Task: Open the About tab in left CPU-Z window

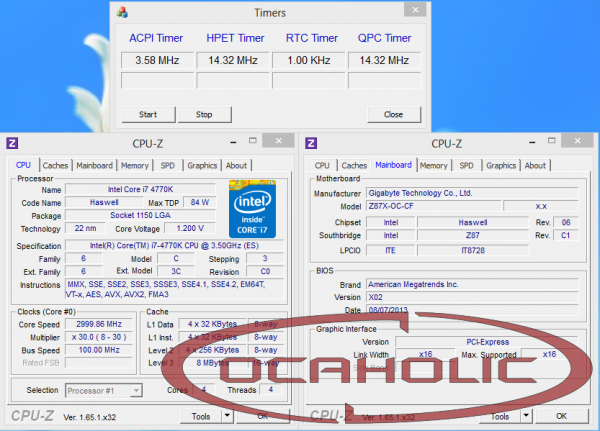Action: 236,166
